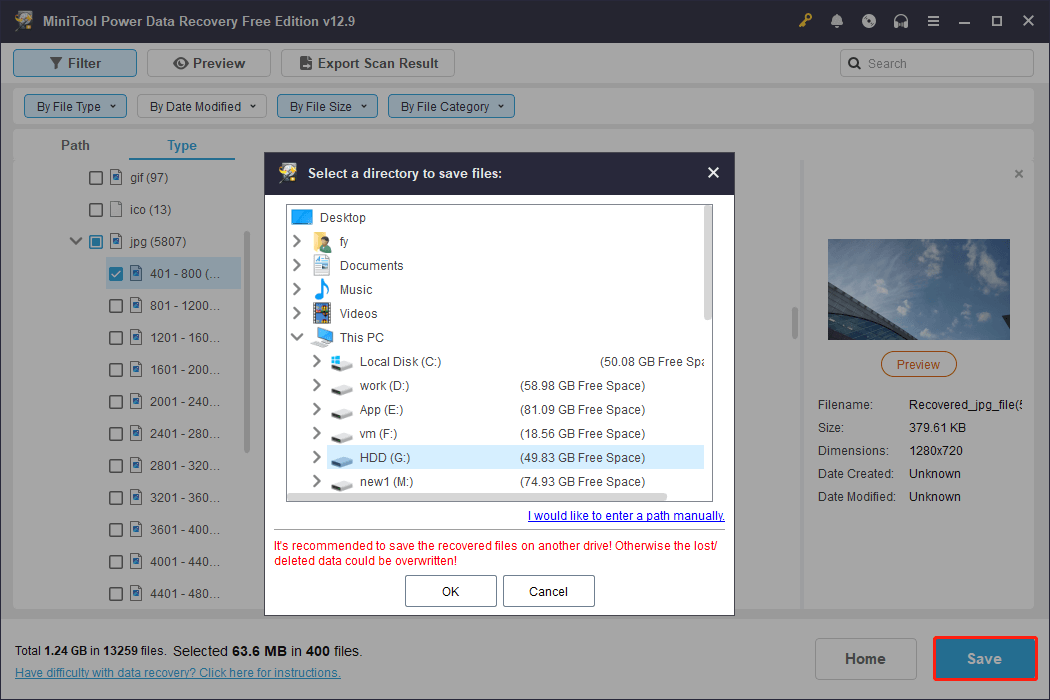Uncheck the 401 - 800 group checkbox
This screenshot has width=1050, height=700.
click(116, 273)
